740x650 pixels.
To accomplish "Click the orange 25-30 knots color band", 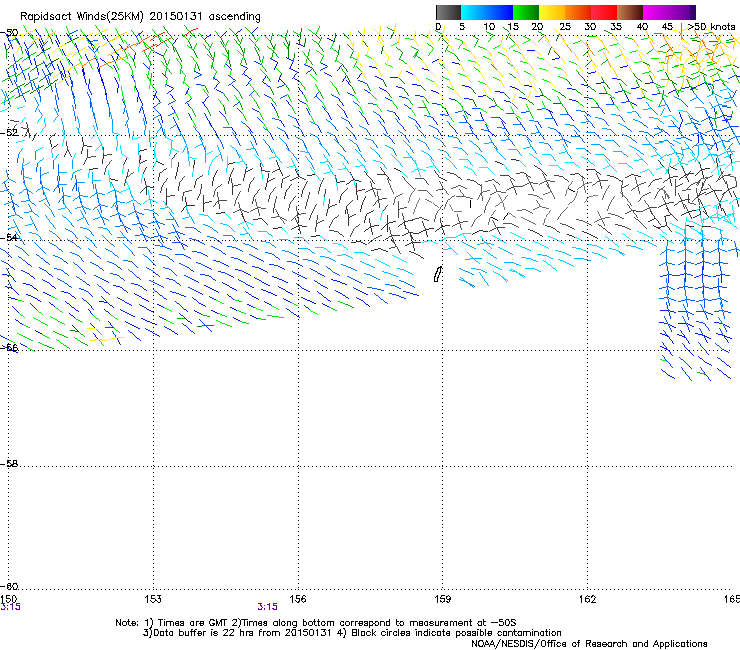I will coord(578,12).
